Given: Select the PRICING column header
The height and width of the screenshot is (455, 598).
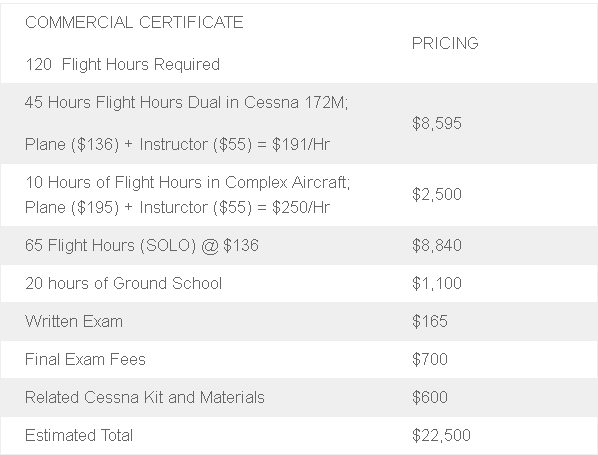Looking at the screenshot, I should [x=445, y=43].
